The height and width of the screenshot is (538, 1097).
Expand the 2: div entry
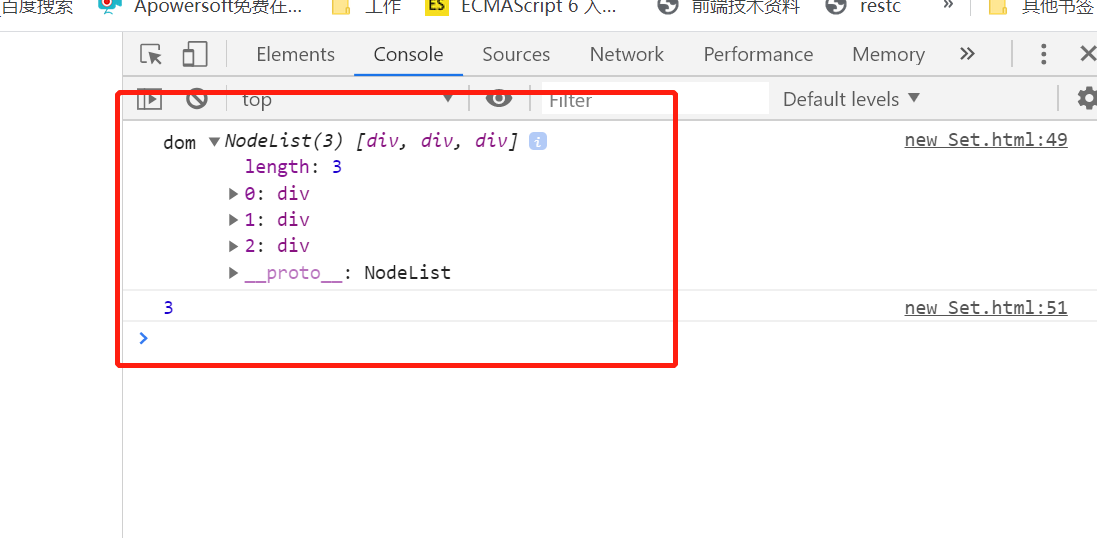click(x=234, y=246)
